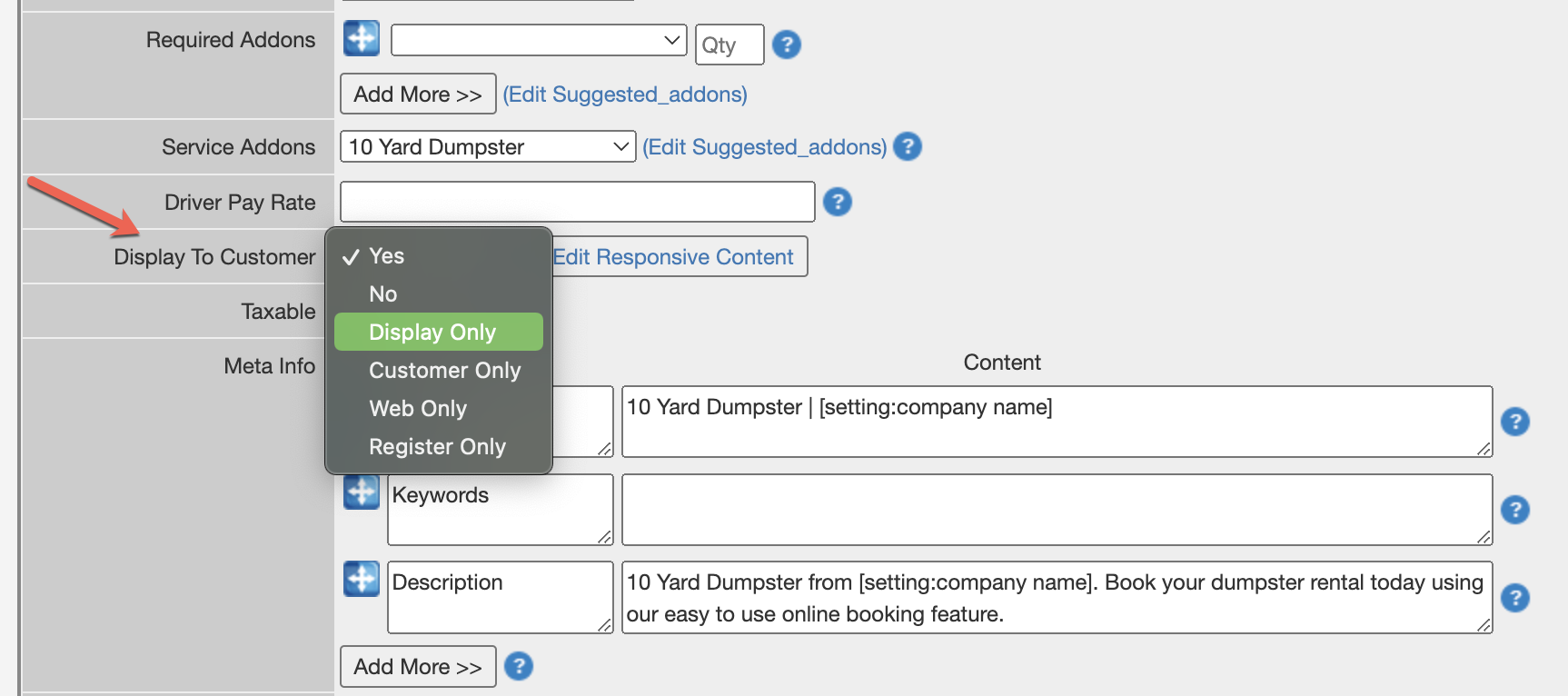
Task: Click help icon beside bottom Add More button
Action: (x=518, y=666)
